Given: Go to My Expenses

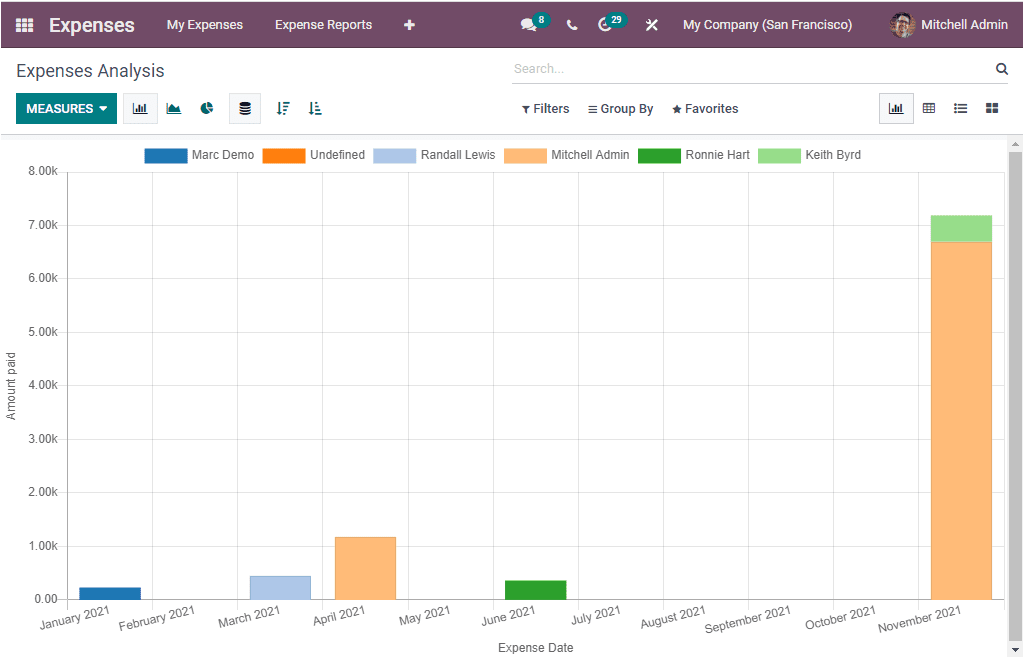Looking at the screenshot, I should [x=205, y=24].
